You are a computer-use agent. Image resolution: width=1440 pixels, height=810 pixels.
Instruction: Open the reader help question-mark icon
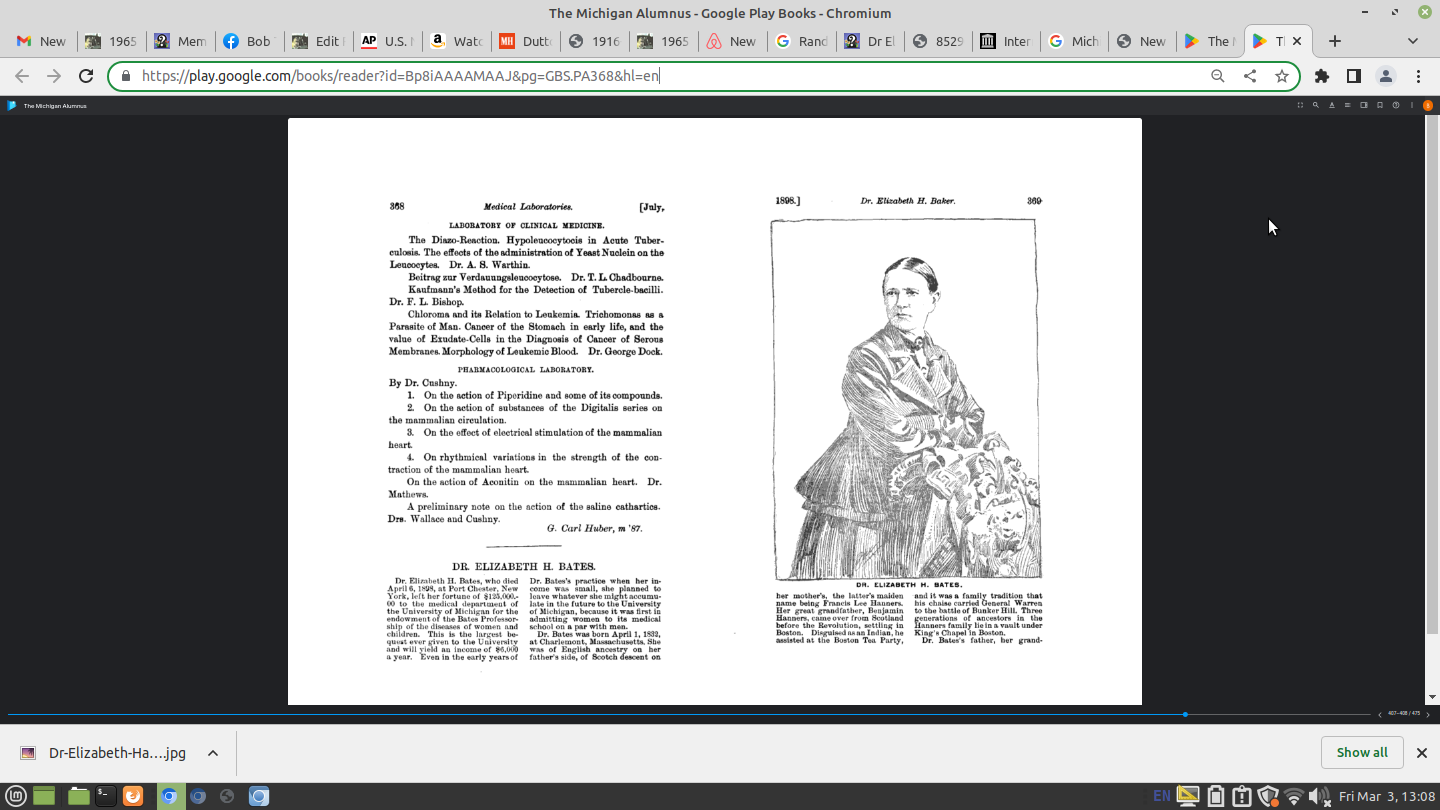click(x=1396, y=105)
